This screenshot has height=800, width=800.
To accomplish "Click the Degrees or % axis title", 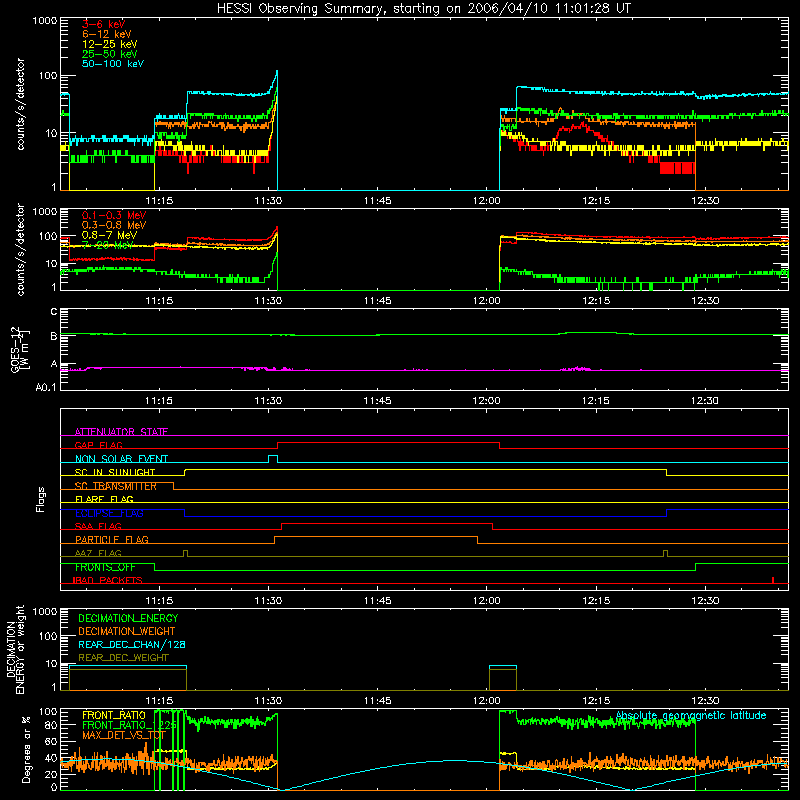I will [x=26, y=750].
